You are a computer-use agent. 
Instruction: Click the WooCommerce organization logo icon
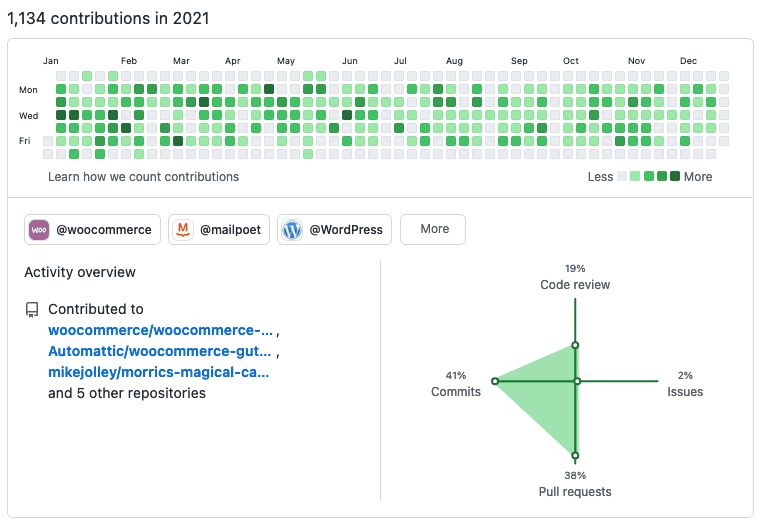tap(39, 230)
